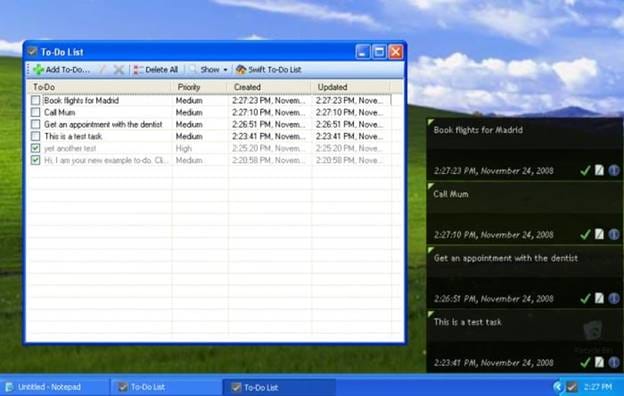This screenshot has height=396, width=624.
Task: Click the red X delete to-do toolbar icon
Action: [x=119, y=70]
